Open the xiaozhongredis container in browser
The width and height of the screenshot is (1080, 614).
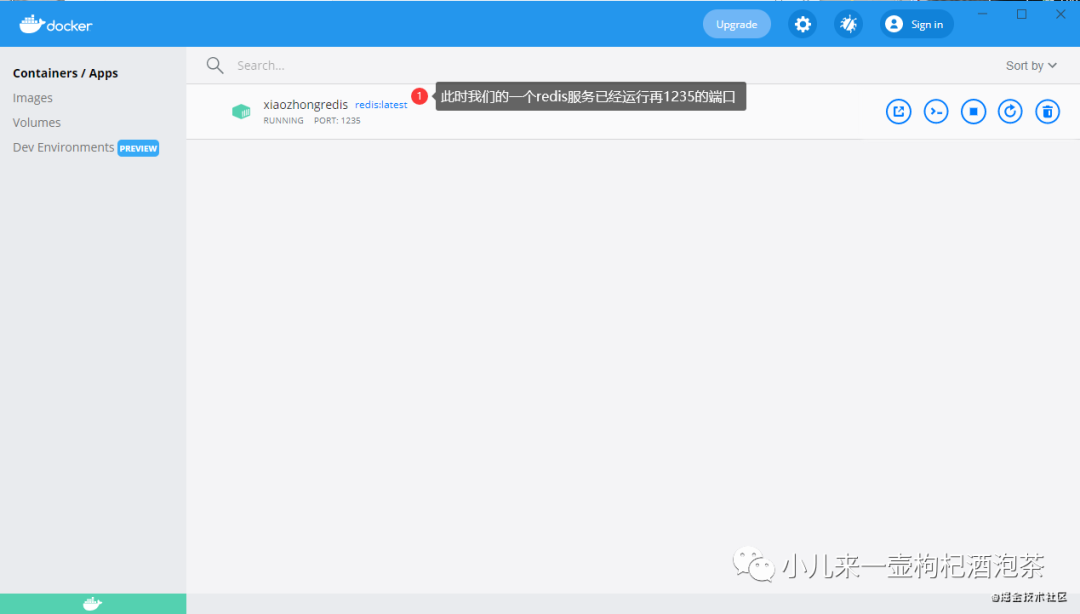coord(898,112)
